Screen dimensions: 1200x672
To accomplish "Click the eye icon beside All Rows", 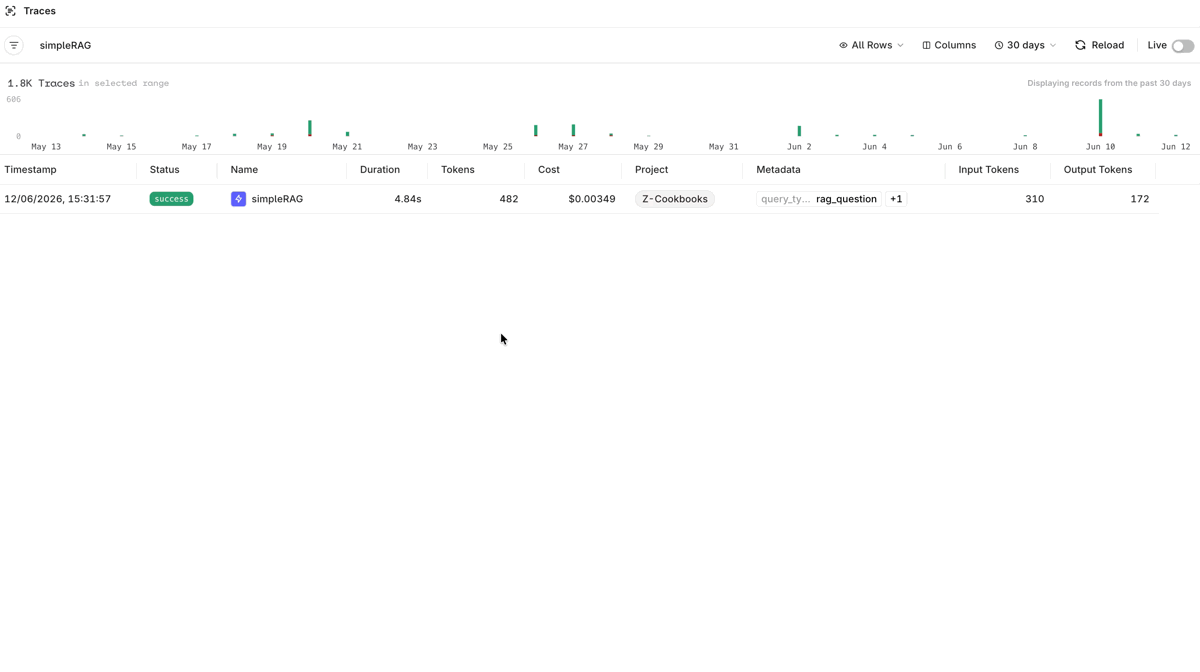I will click(843, 45).
